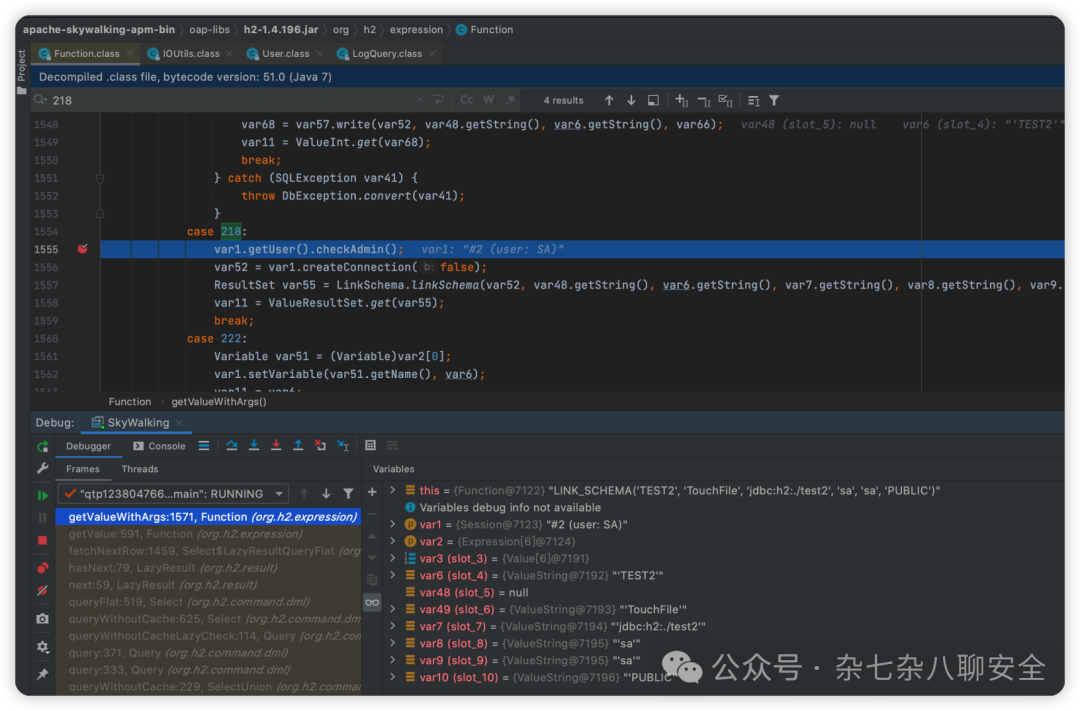
Task: Click the h2-1.4.196.jar breadcrumb
Action: pyautogui.click(x=281, y=30)
